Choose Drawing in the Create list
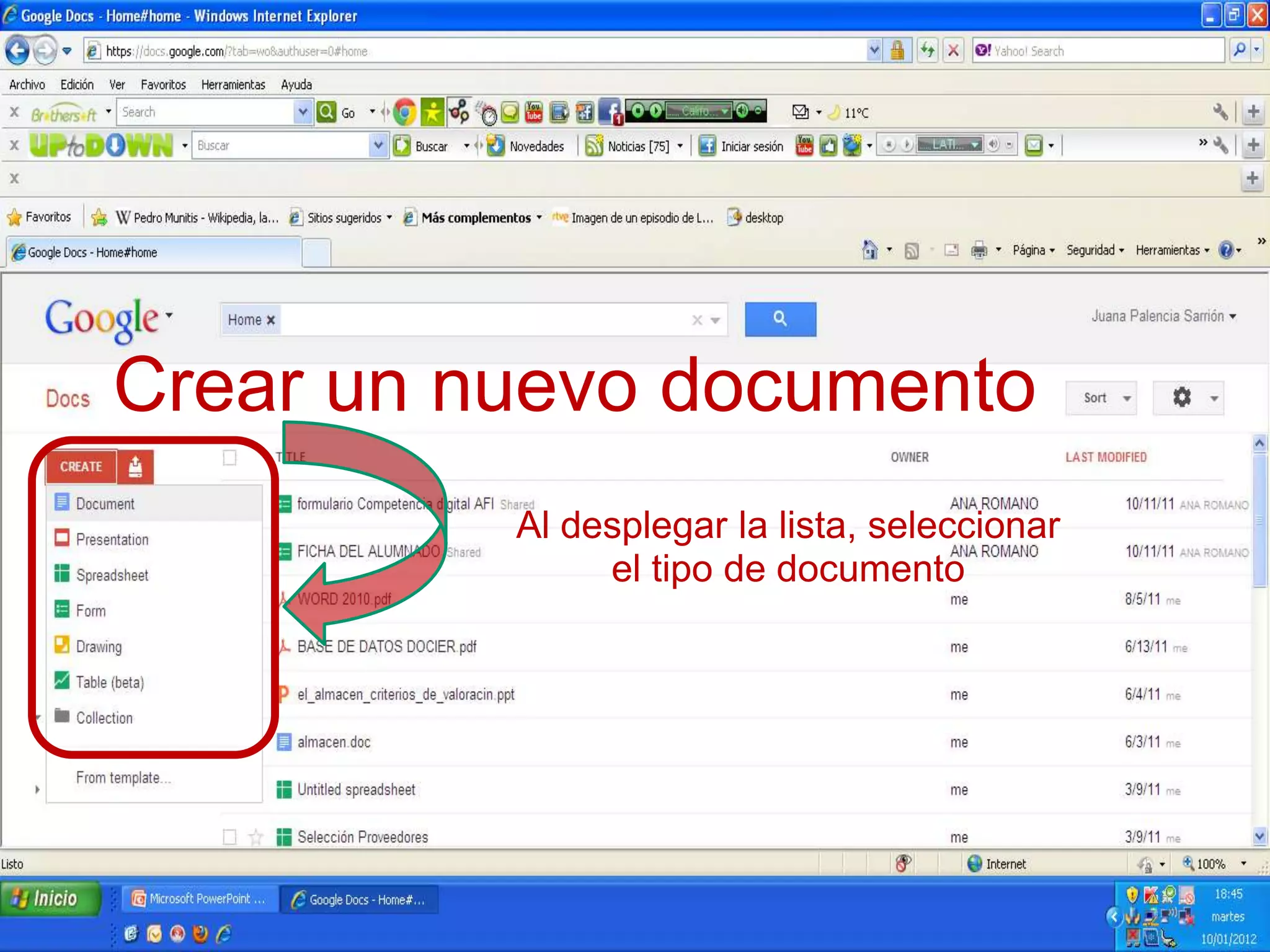1270x952 pixels. (154, 646)
